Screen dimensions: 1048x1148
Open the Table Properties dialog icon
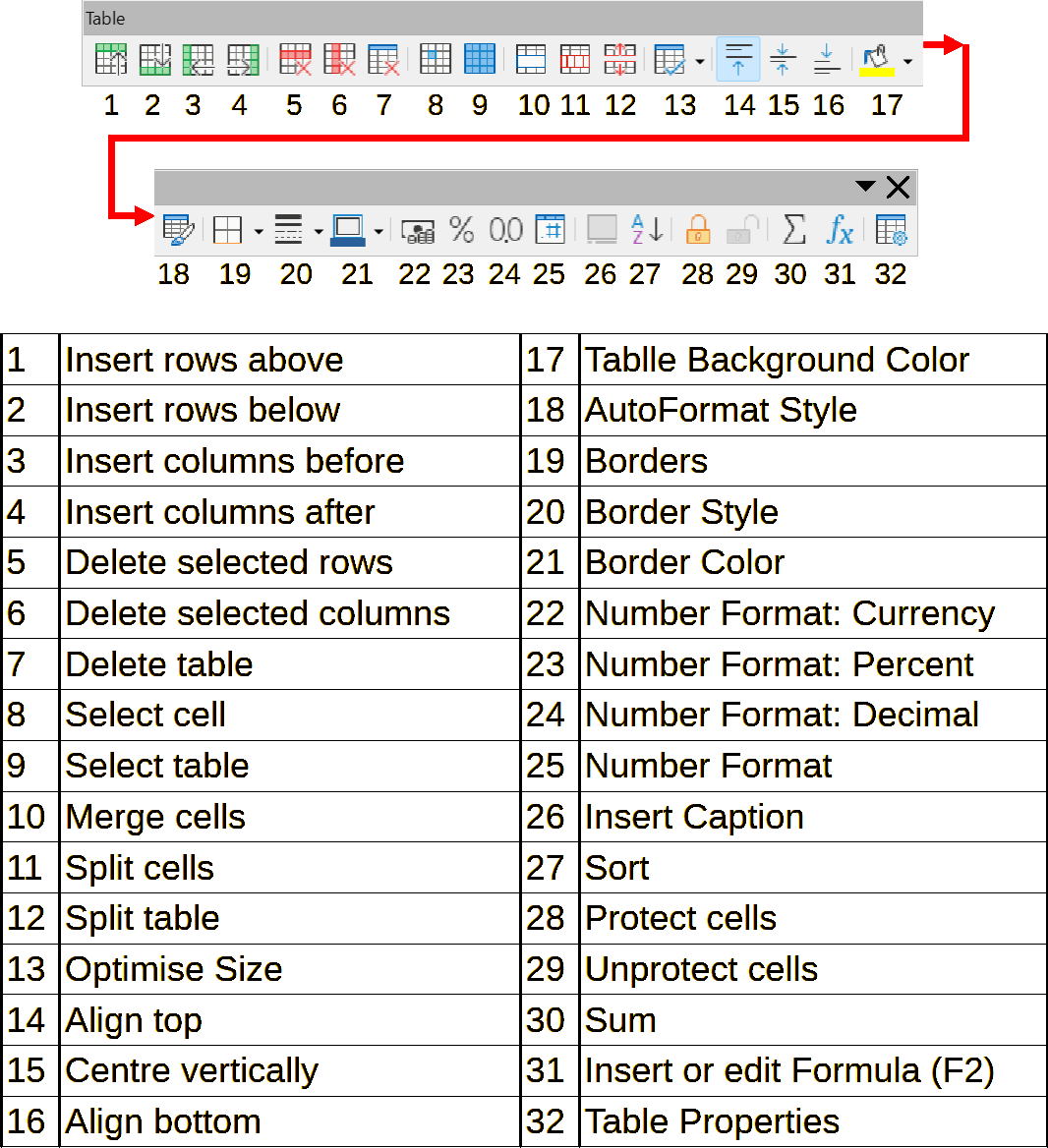[x=891, y=230]
